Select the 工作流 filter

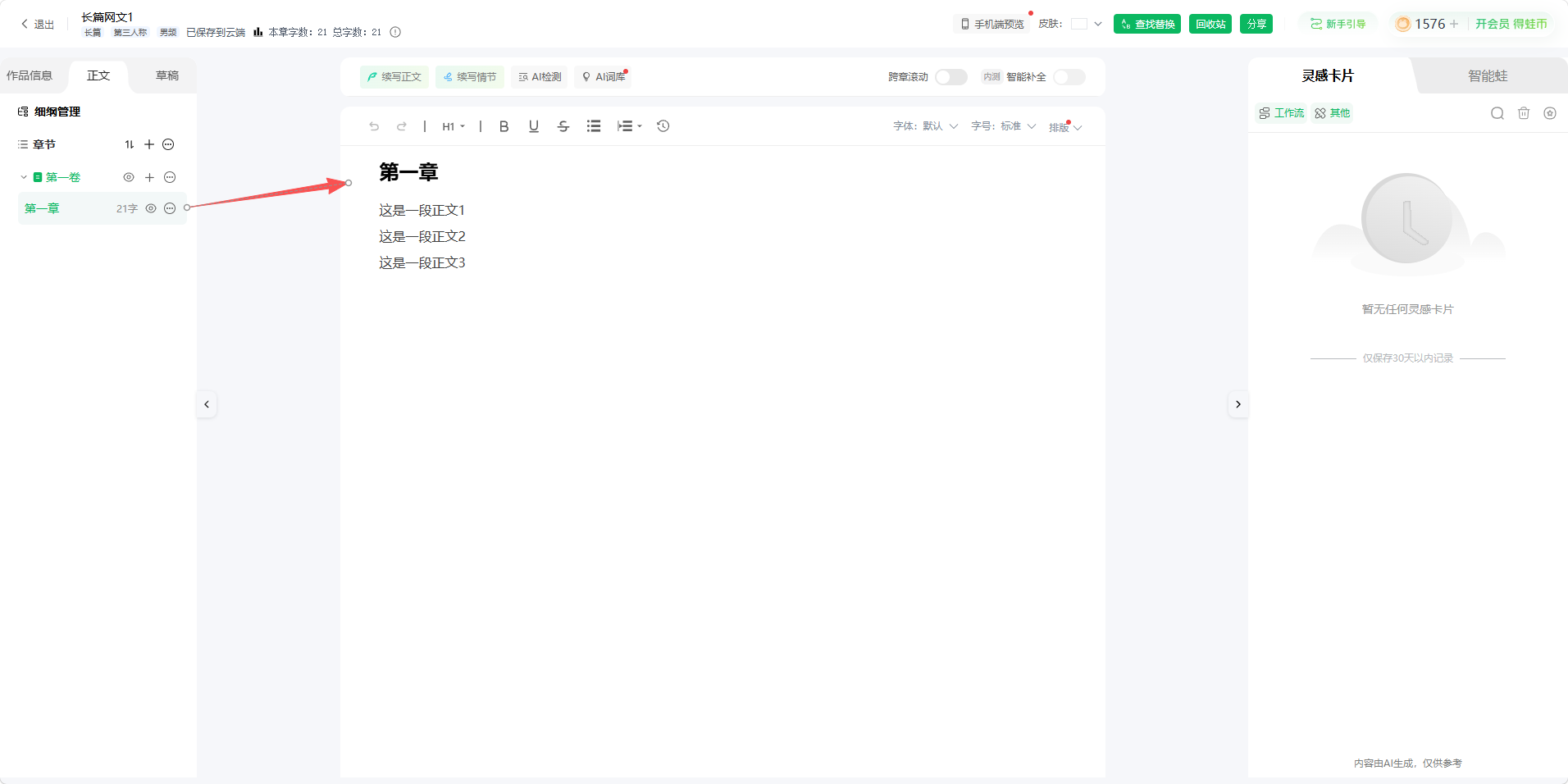(1281, 113)
